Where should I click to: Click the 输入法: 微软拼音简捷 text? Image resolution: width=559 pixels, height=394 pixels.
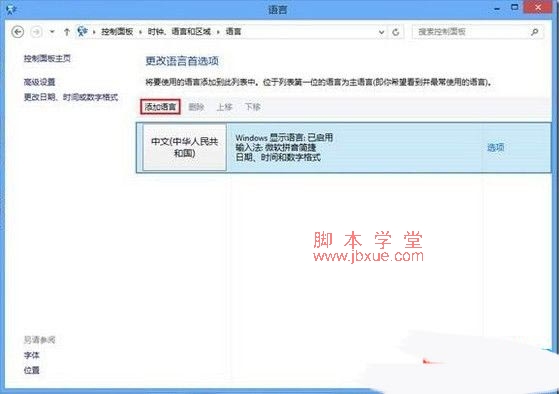point(276,147)
